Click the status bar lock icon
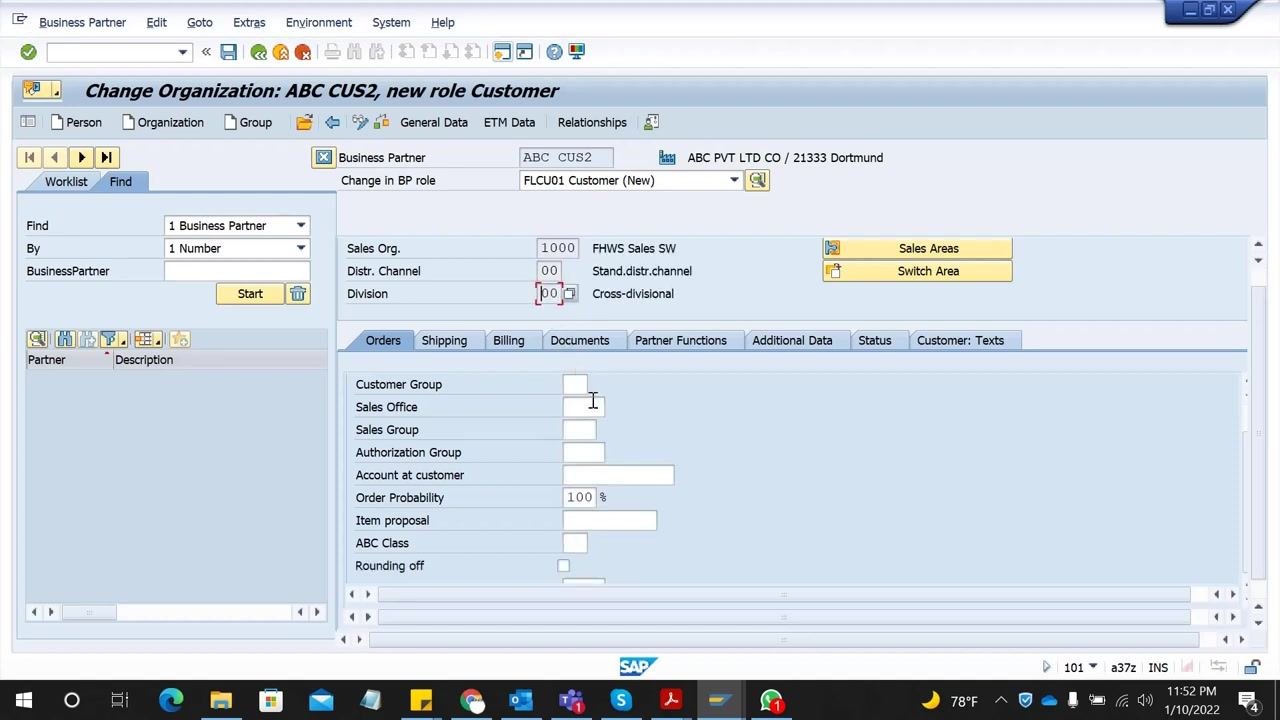 [x=1252, y=667]
